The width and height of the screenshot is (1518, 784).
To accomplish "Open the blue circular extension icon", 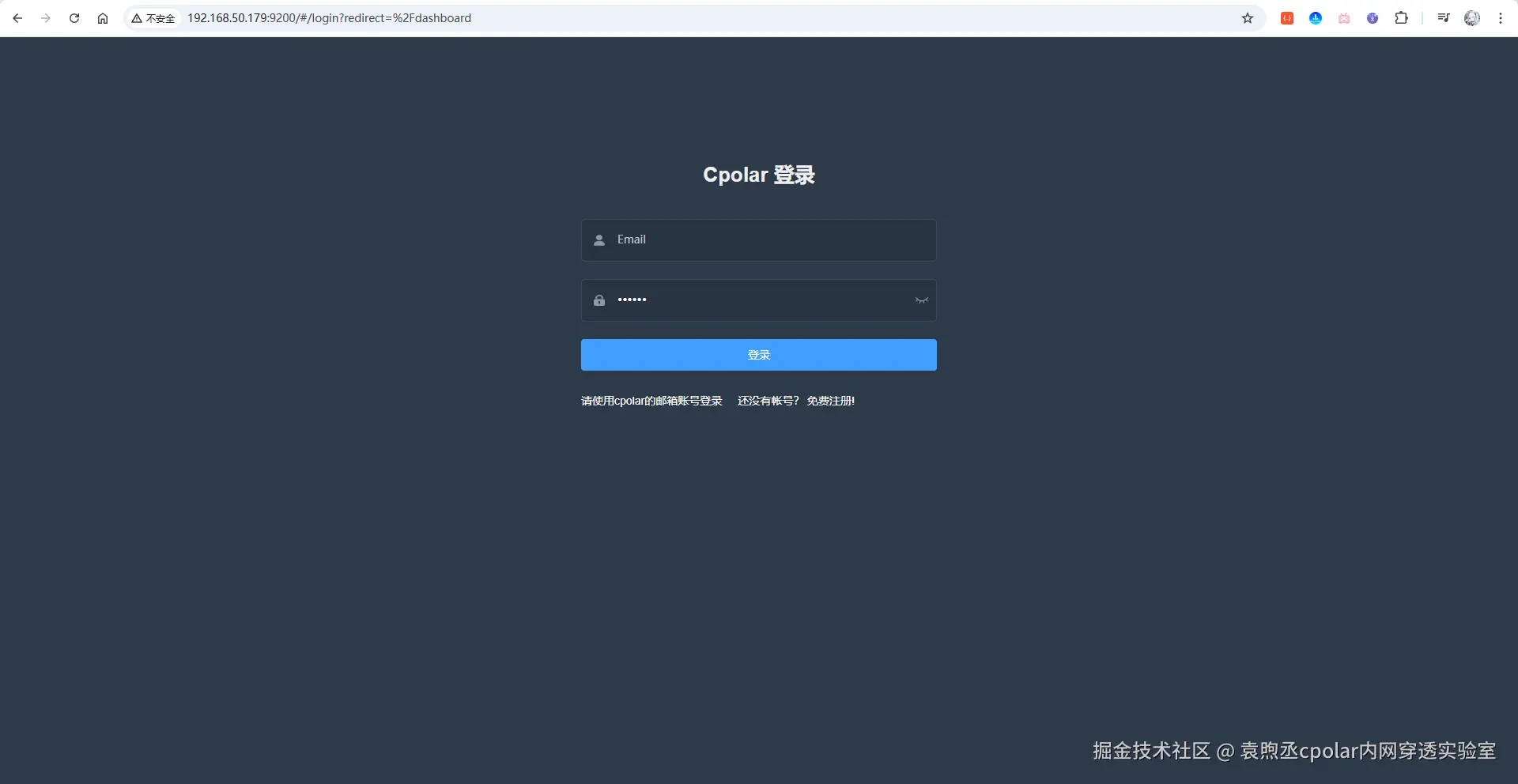I will 1316,18.
